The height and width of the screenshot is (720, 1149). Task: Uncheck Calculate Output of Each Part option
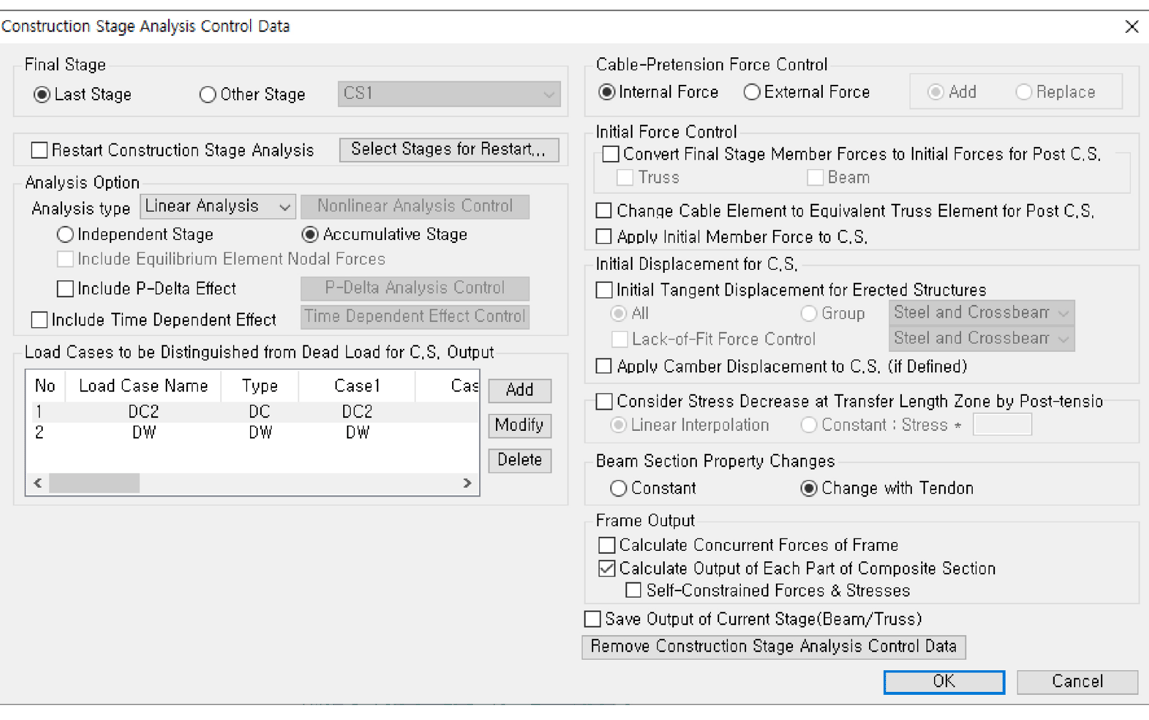607,569
